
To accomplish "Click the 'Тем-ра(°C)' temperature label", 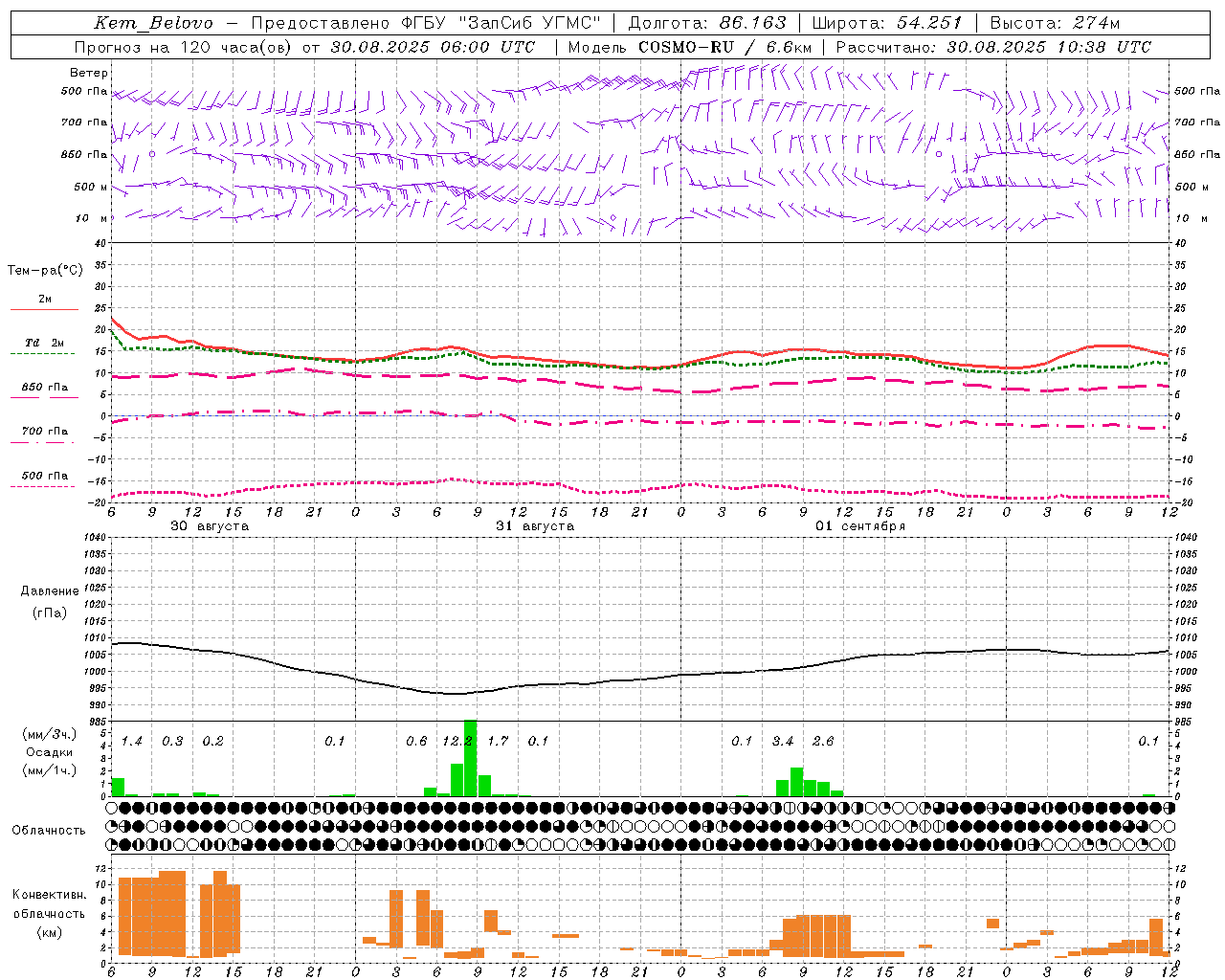I will 45,271.
